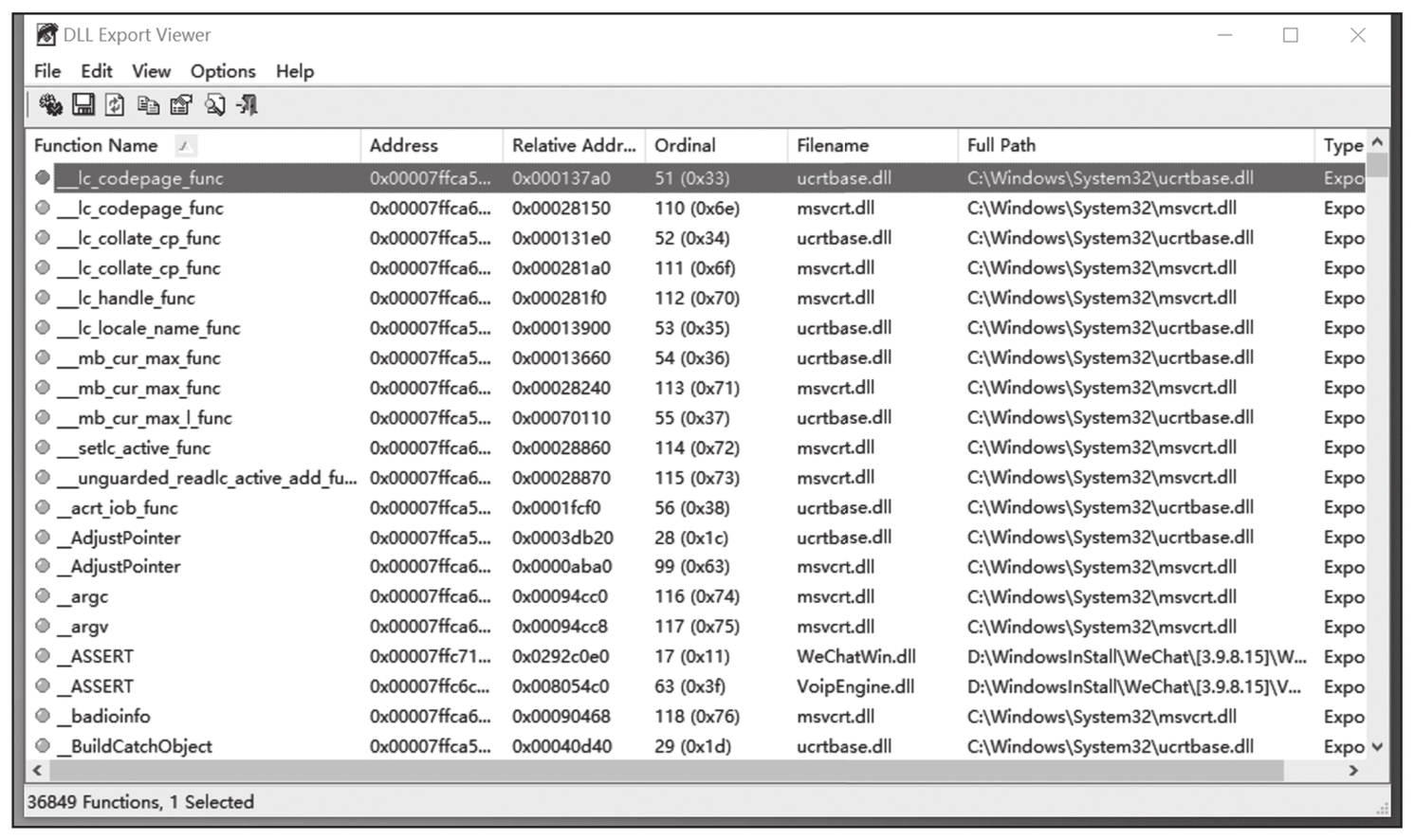Image resolution: width=1415 pixels, height=840 pixels.
Task: Sort by Address column header
Action: pyautogui.click(x=432, y=145)
